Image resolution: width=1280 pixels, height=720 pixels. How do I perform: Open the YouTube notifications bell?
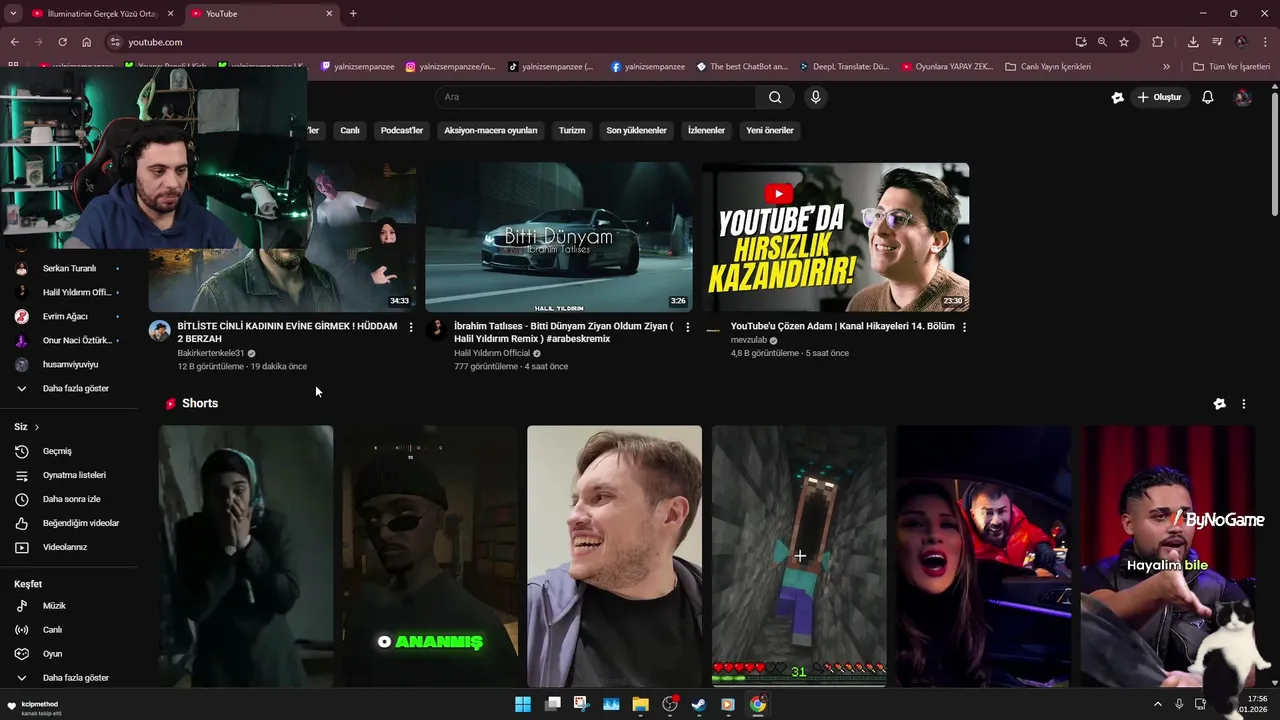point(1208,97)
